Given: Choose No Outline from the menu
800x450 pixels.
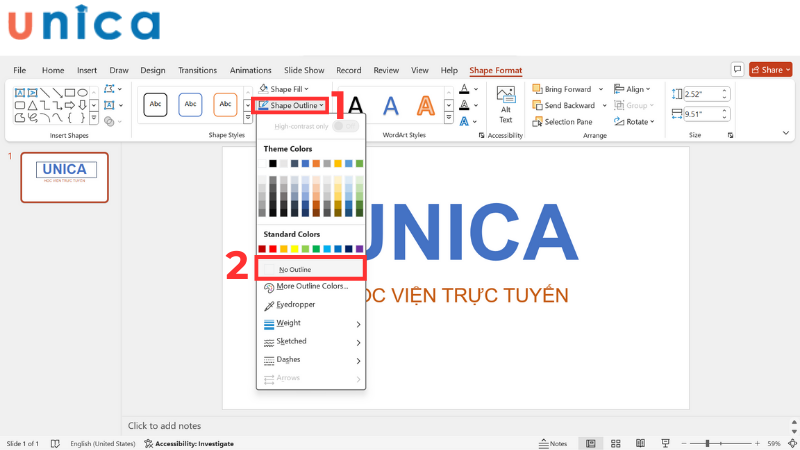Looking at the screenshot, I should pos(311,269).
